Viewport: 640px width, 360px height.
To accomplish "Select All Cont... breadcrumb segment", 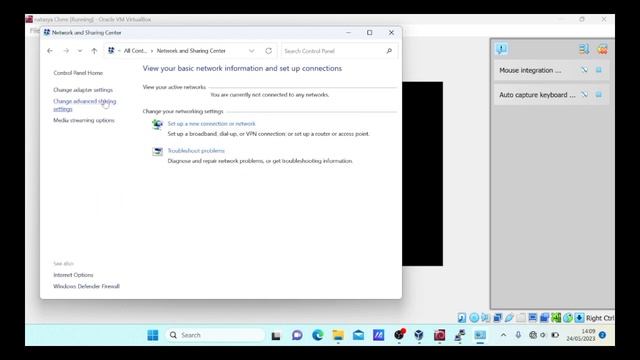I will pos(135,51).
